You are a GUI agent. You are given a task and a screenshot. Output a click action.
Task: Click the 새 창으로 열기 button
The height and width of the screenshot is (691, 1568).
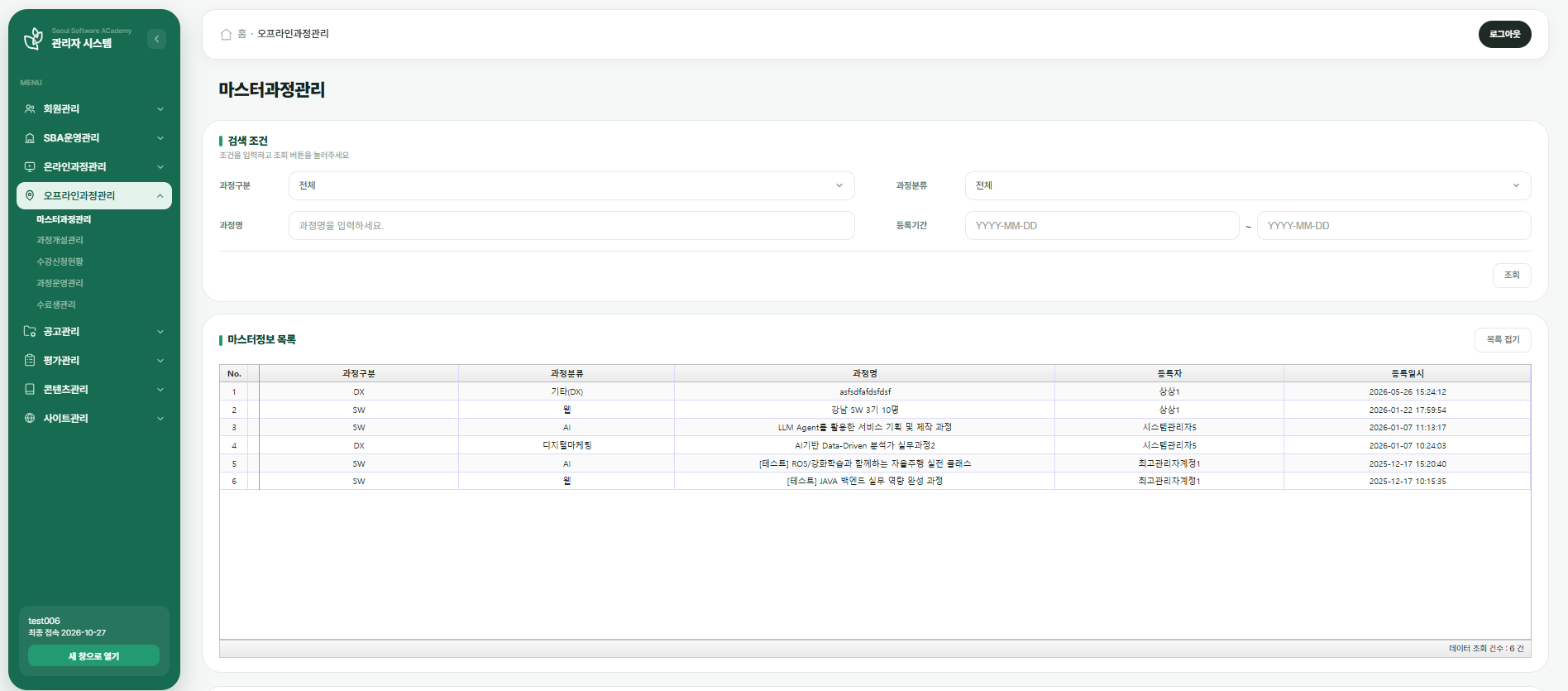pyautogui.click(x=93, y=655)
